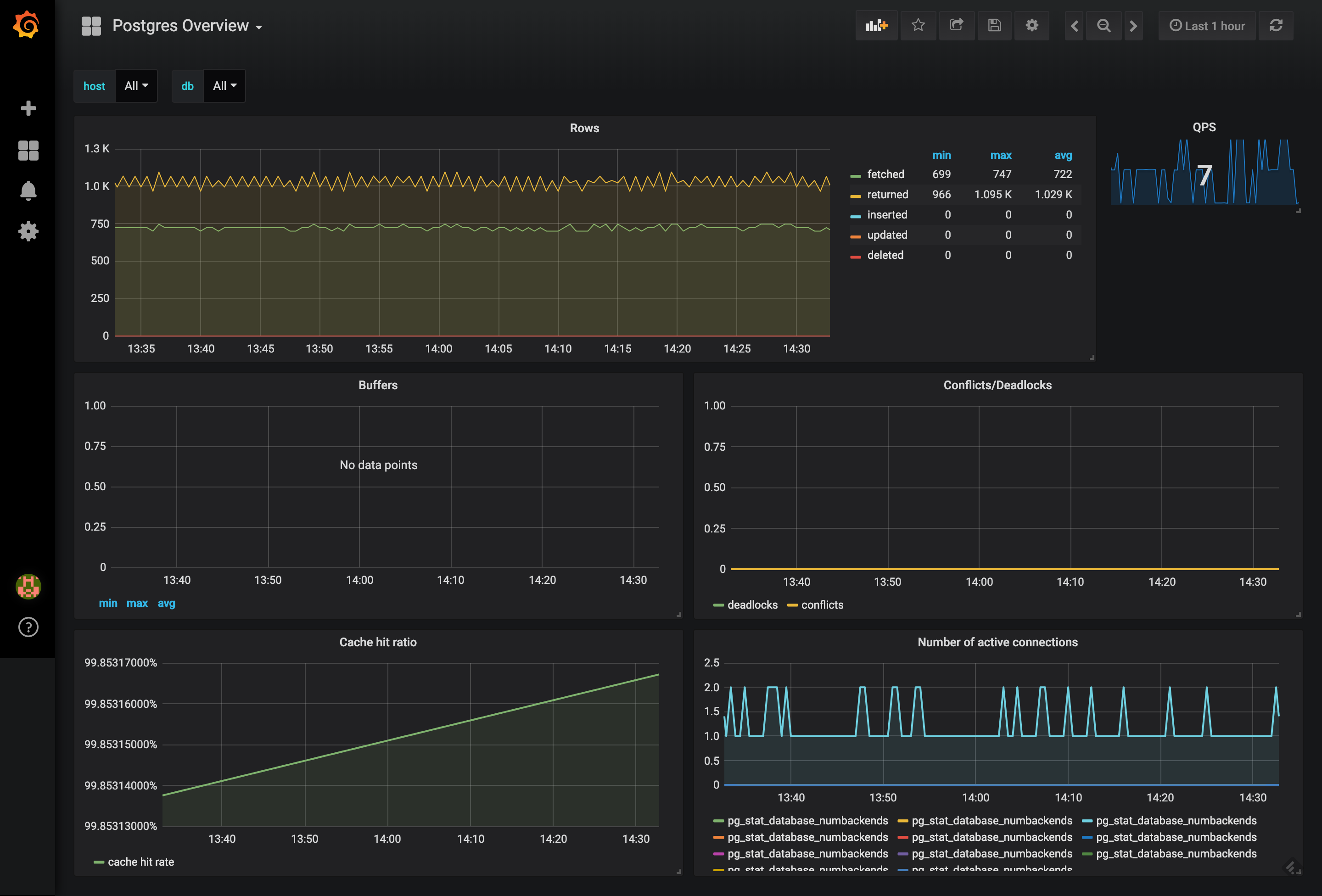Screen dimensions: 1322x896
Task: Toggle the returned series in Rows legend
Action: [887, 195]
